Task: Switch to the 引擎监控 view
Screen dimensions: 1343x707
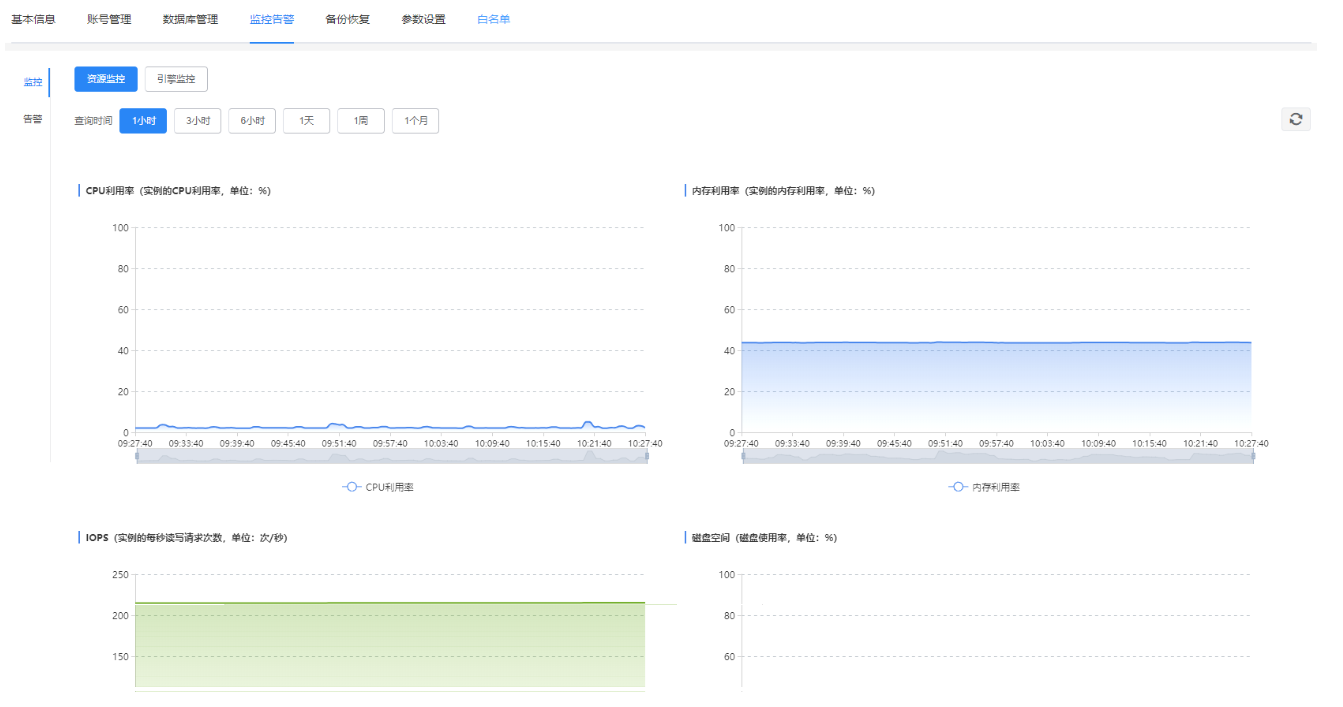Action: point(176,79)
